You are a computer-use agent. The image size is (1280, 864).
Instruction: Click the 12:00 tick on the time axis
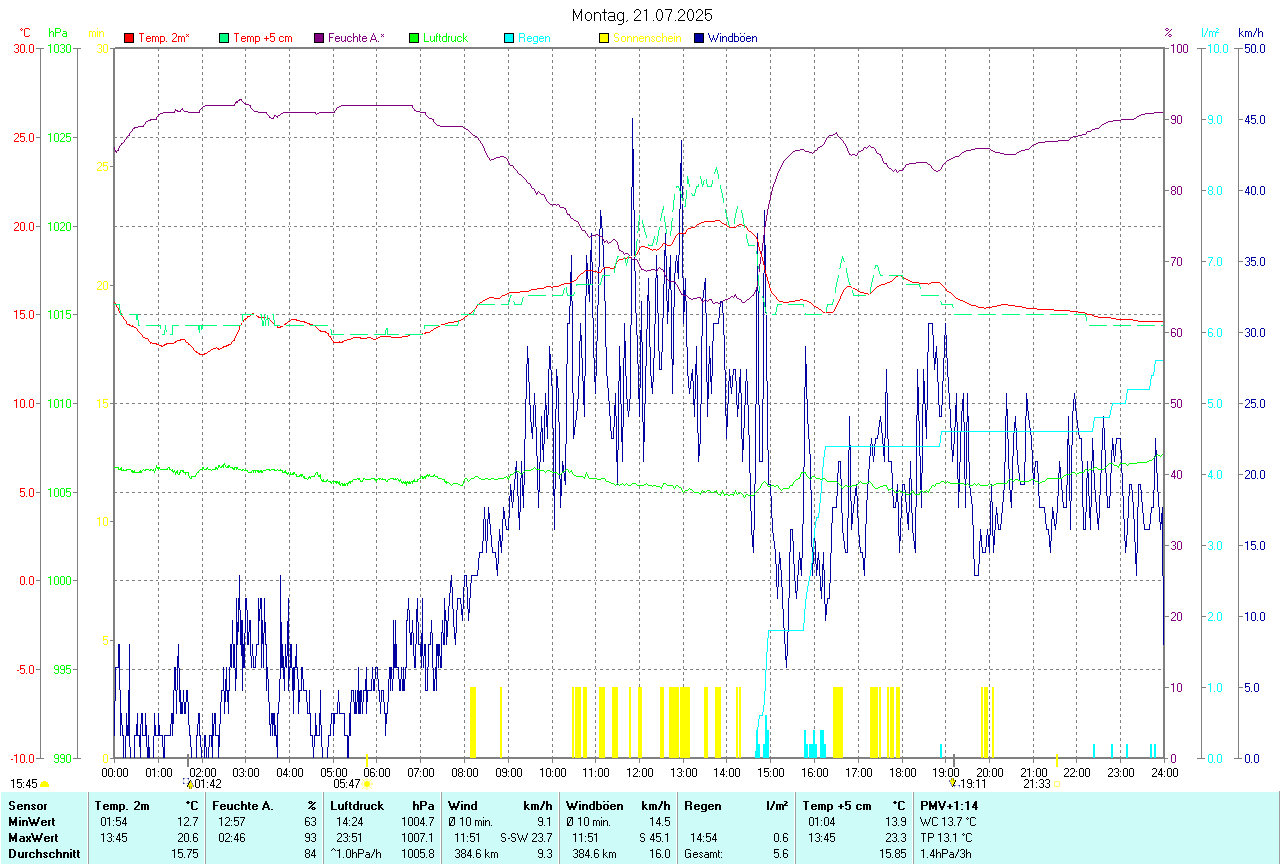[x=639, y=772]
